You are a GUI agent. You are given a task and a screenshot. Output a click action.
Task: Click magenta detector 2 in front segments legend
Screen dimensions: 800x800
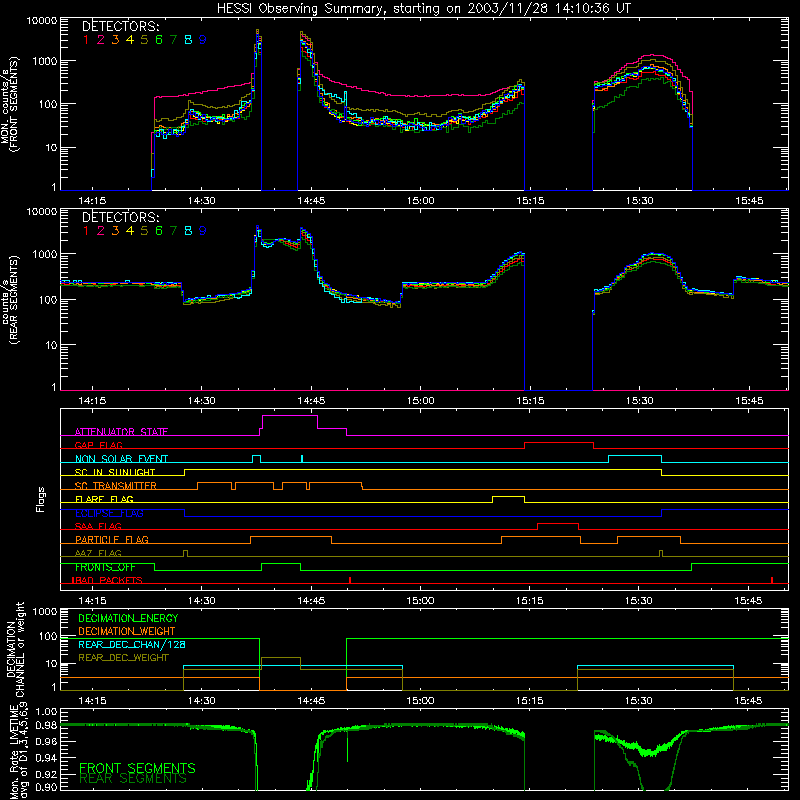click(x=101, y=40)
